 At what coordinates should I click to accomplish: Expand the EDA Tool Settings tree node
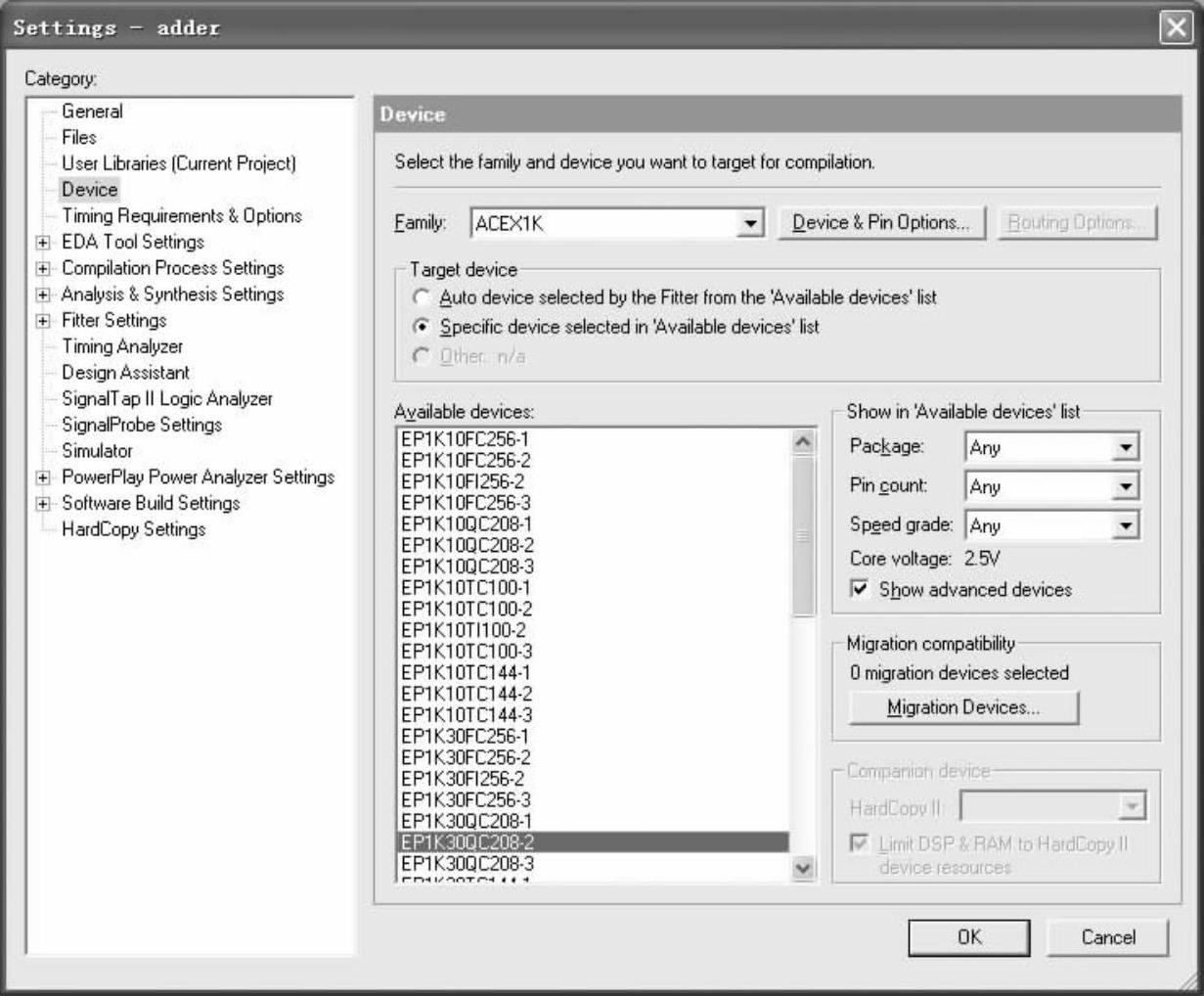tap(43, 243)
